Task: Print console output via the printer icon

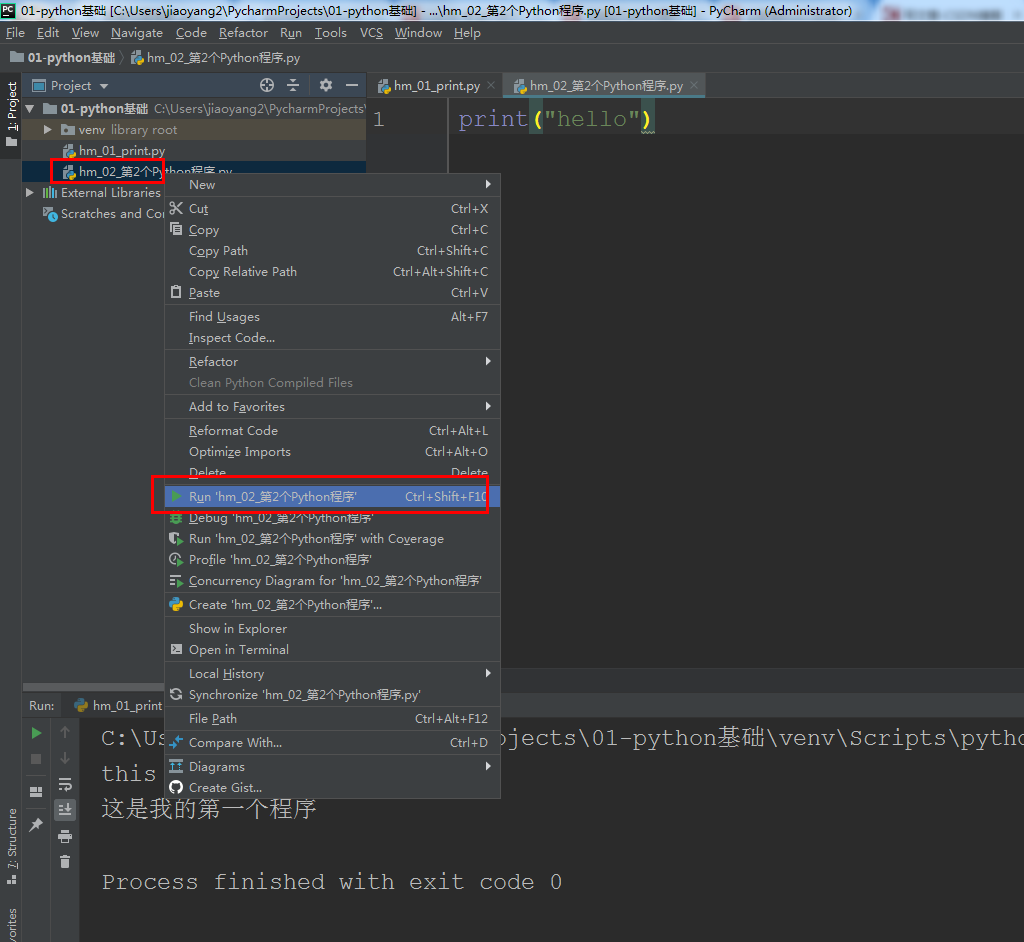Action: tap(65, 837)
